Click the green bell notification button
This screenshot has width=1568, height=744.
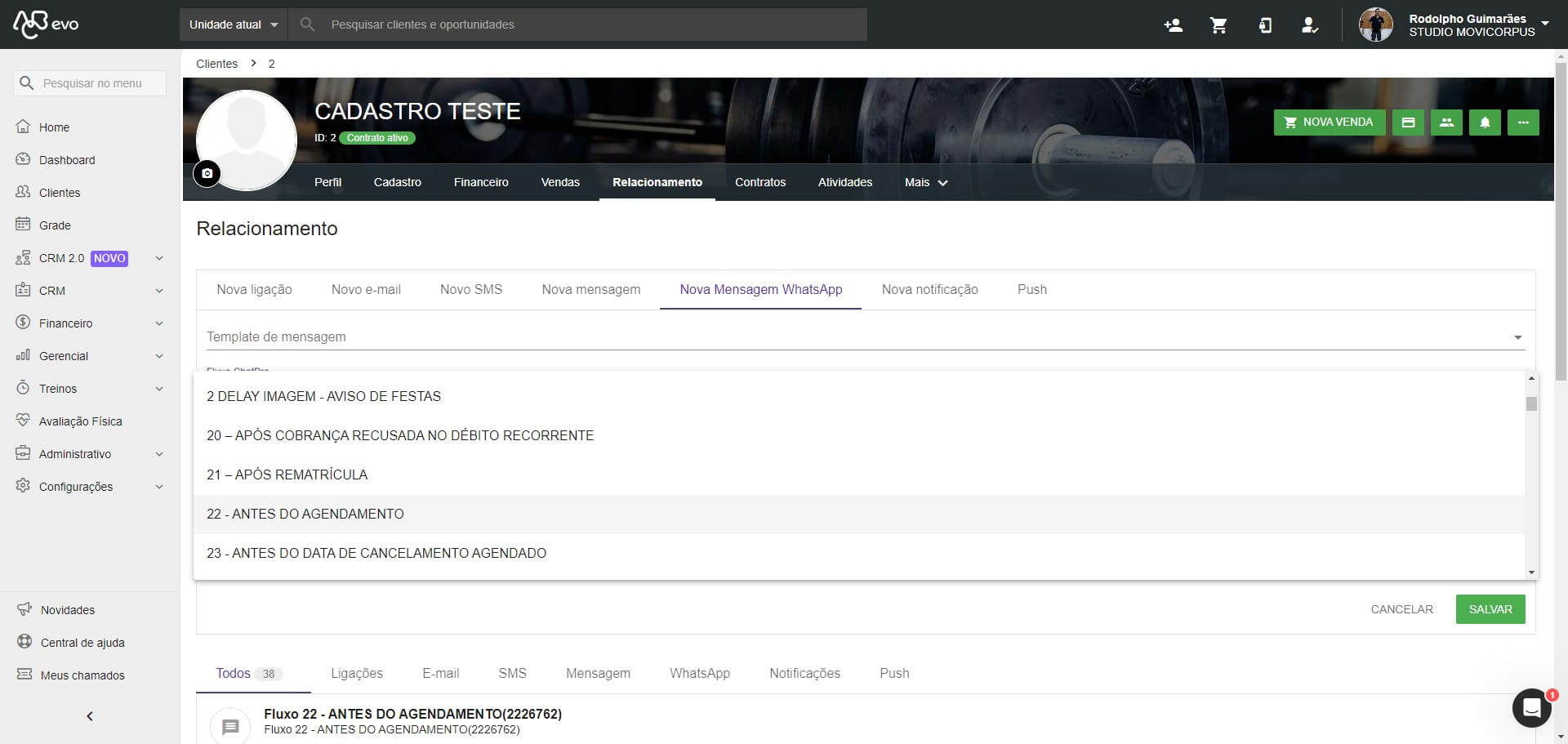coord(1485,123)
